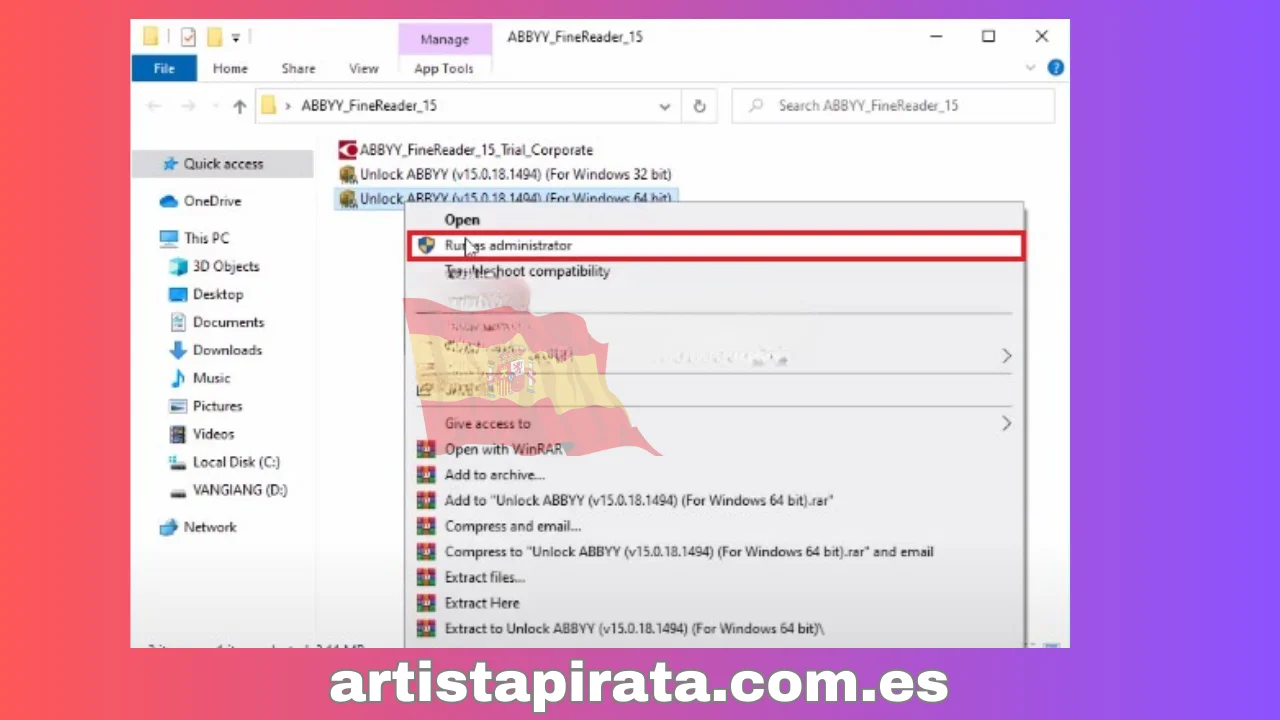Open Music in the sidebar

[211, 378]
